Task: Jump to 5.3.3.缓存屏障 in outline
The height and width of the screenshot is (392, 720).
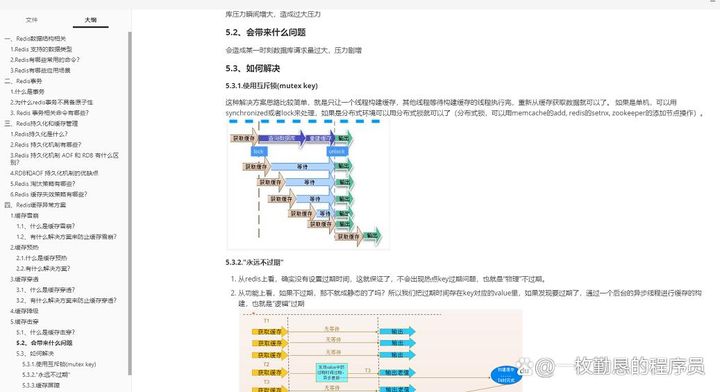Action: (x=41, y=385)
